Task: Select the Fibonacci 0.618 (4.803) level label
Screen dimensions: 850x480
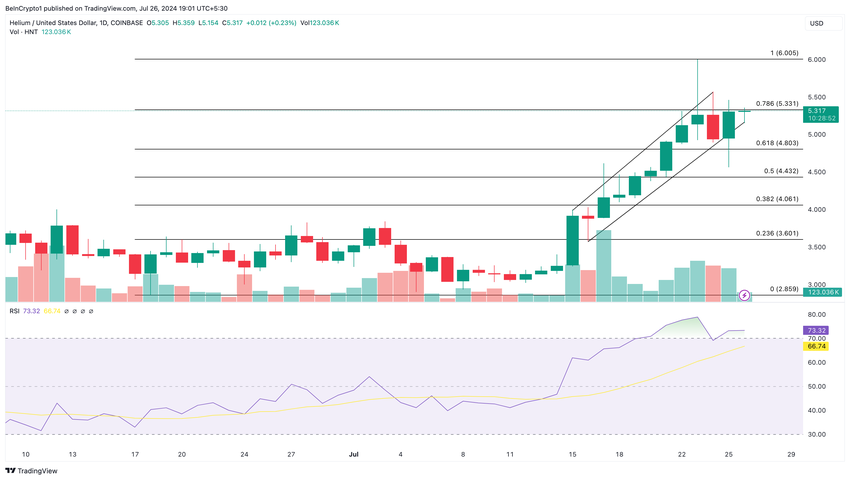Action: [x=777, y=143]
